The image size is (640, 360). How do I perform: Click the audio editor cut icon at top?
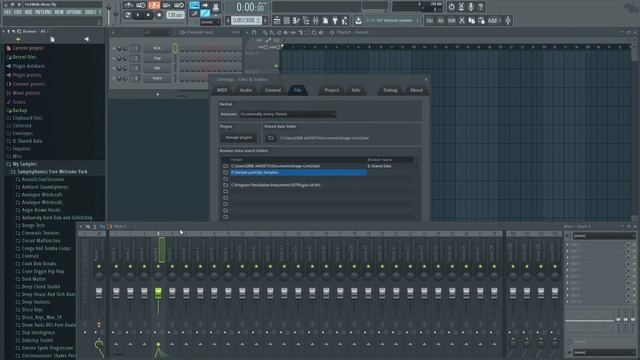(461, 7)
